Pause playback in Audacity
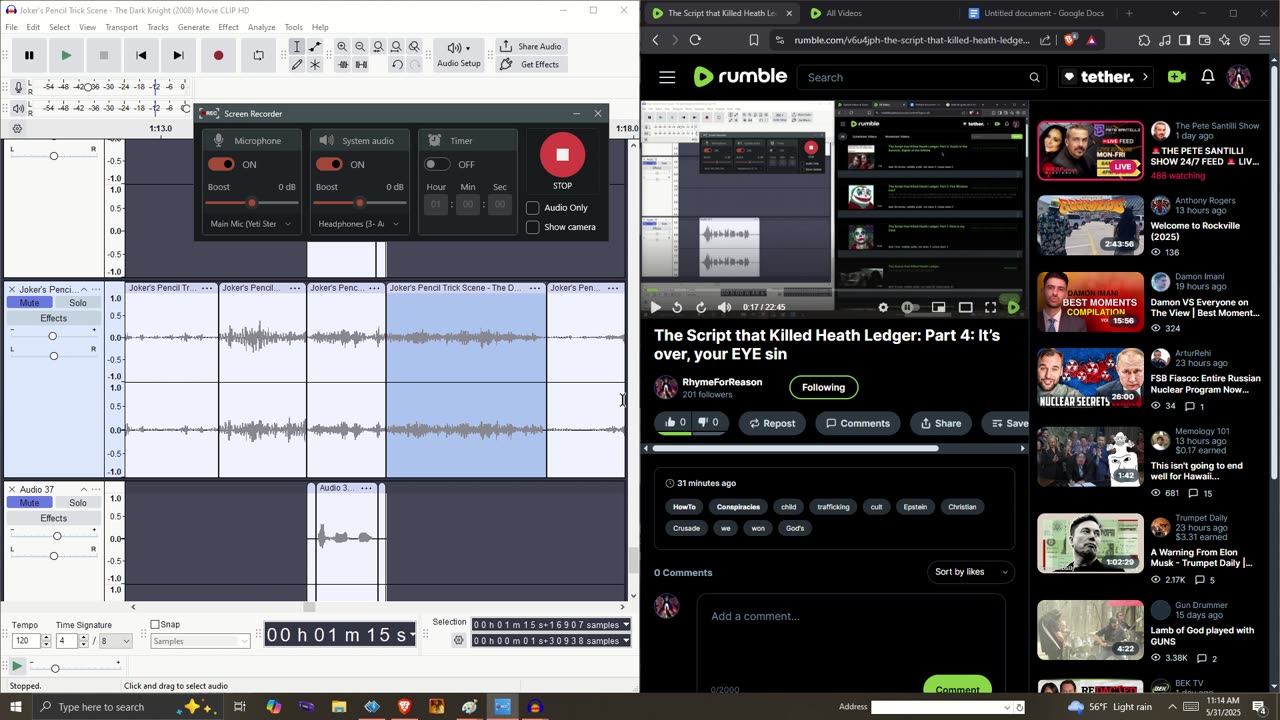The height and width of the screenshot is (720, 1280). [29, 55]
